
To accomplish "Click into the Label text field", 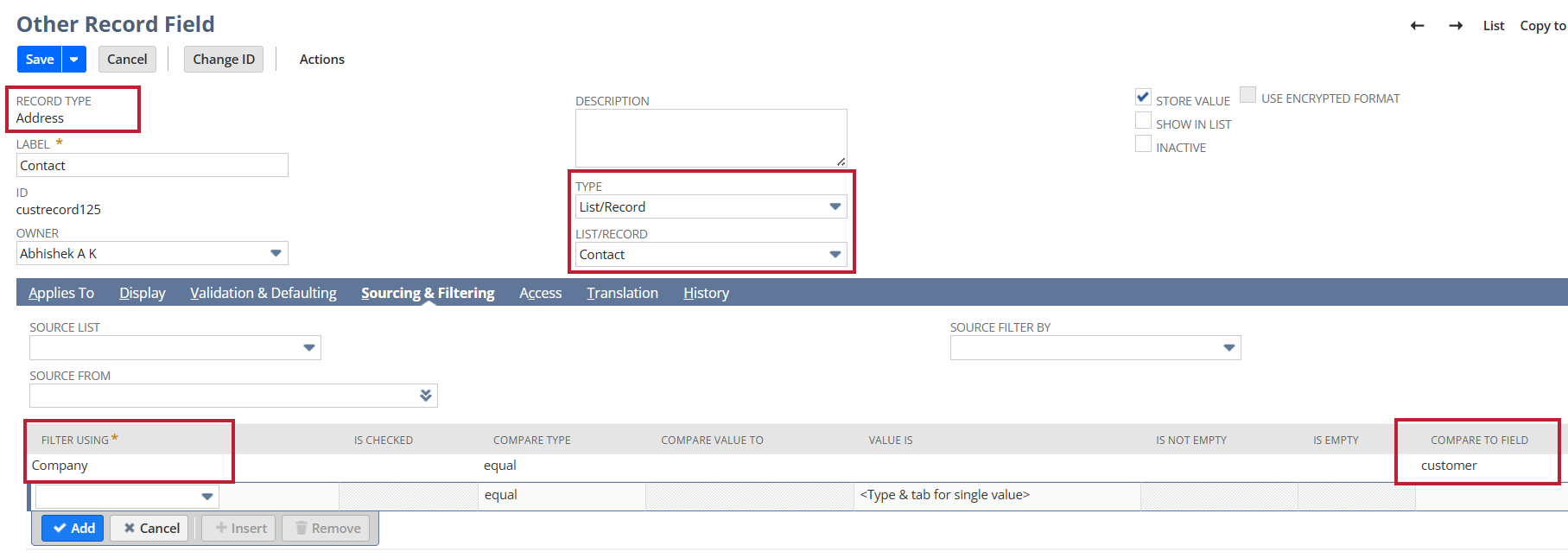I will pos(152,166).
